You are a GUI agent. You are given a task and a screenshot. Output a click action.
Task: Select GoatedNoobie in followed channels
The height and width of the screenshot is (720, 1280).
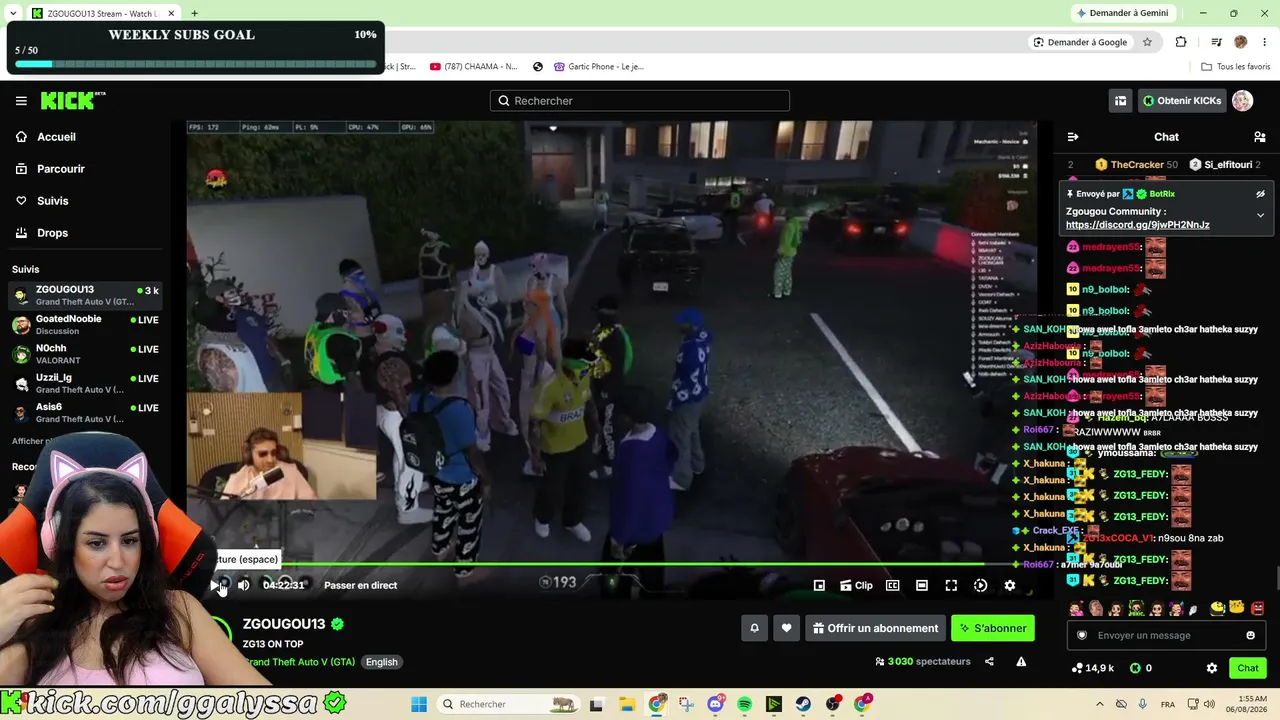click(85, 325)
